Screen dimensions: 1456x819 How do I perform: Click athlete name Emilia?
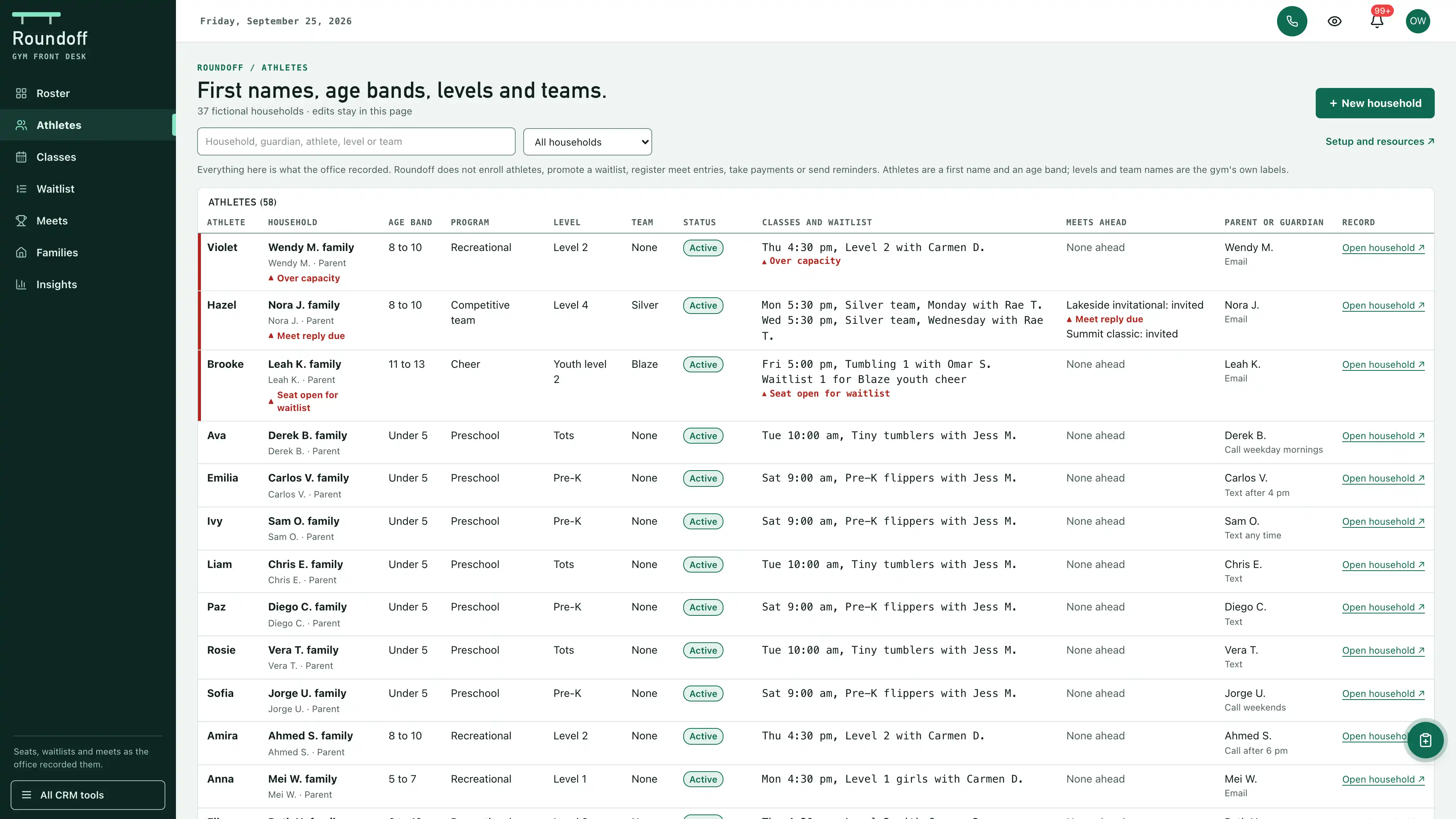click(222, 478)
